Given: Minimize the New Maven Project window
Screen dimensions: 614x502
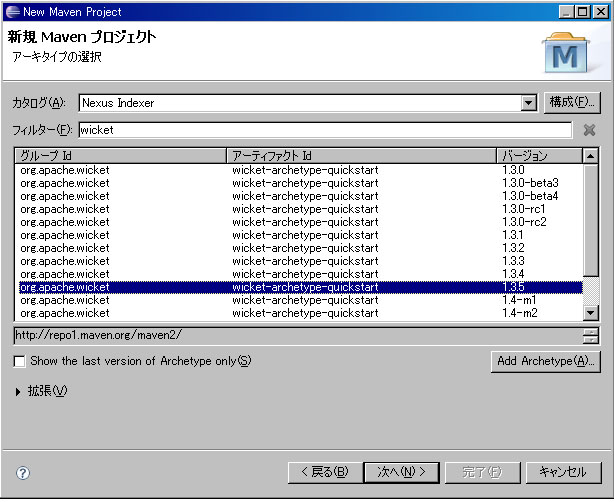Looking at the screenshot, I should [x=565, y=12].
